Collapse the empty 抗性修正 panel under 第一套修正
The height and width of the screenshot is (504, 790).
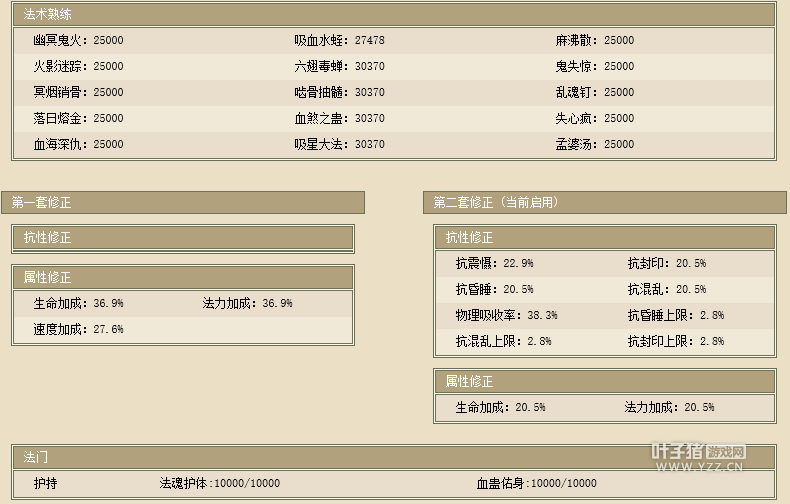[x=48, y=238]
